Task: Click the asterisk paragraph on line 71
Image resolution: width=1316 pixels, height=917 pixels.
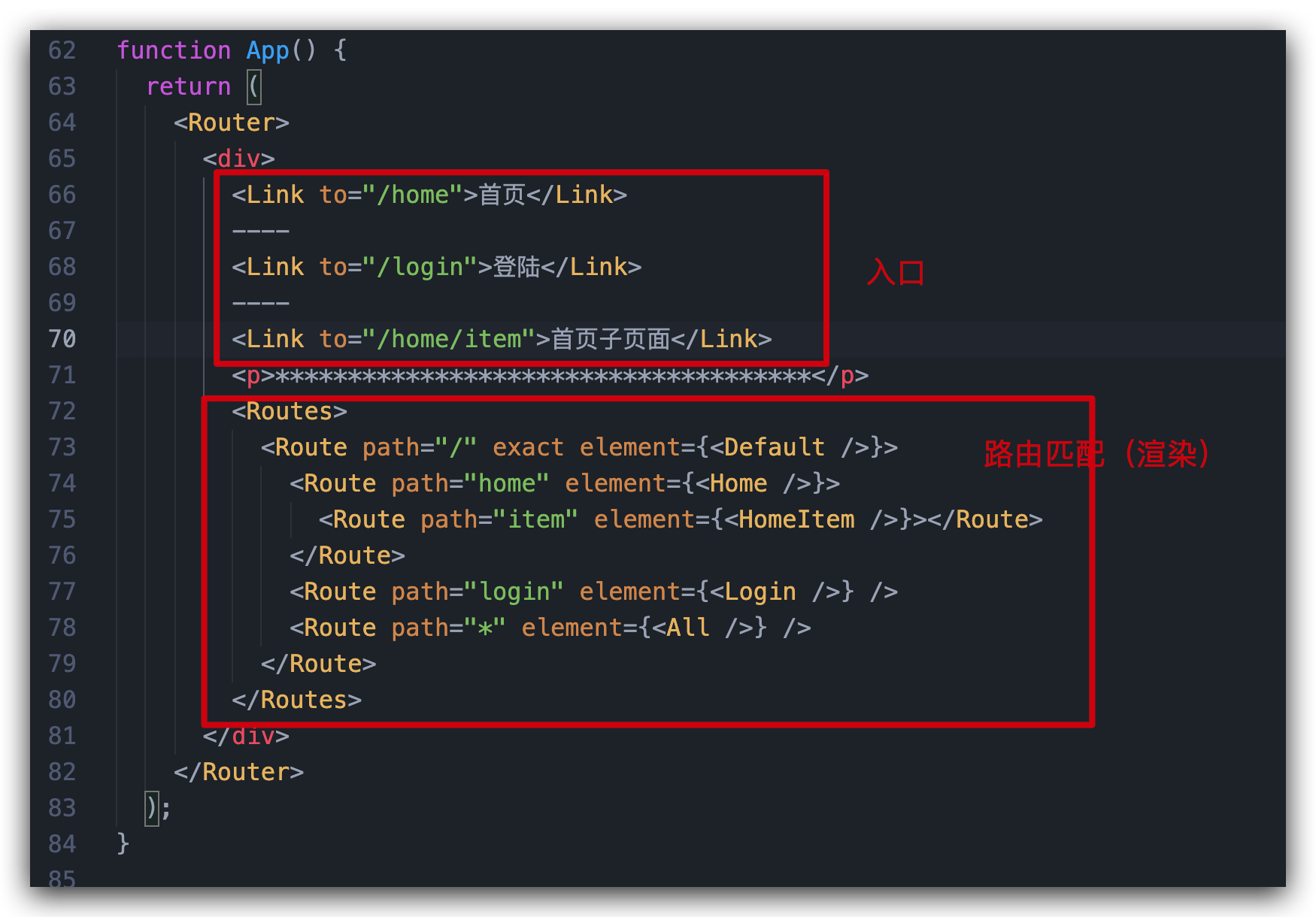Action: 550,375
